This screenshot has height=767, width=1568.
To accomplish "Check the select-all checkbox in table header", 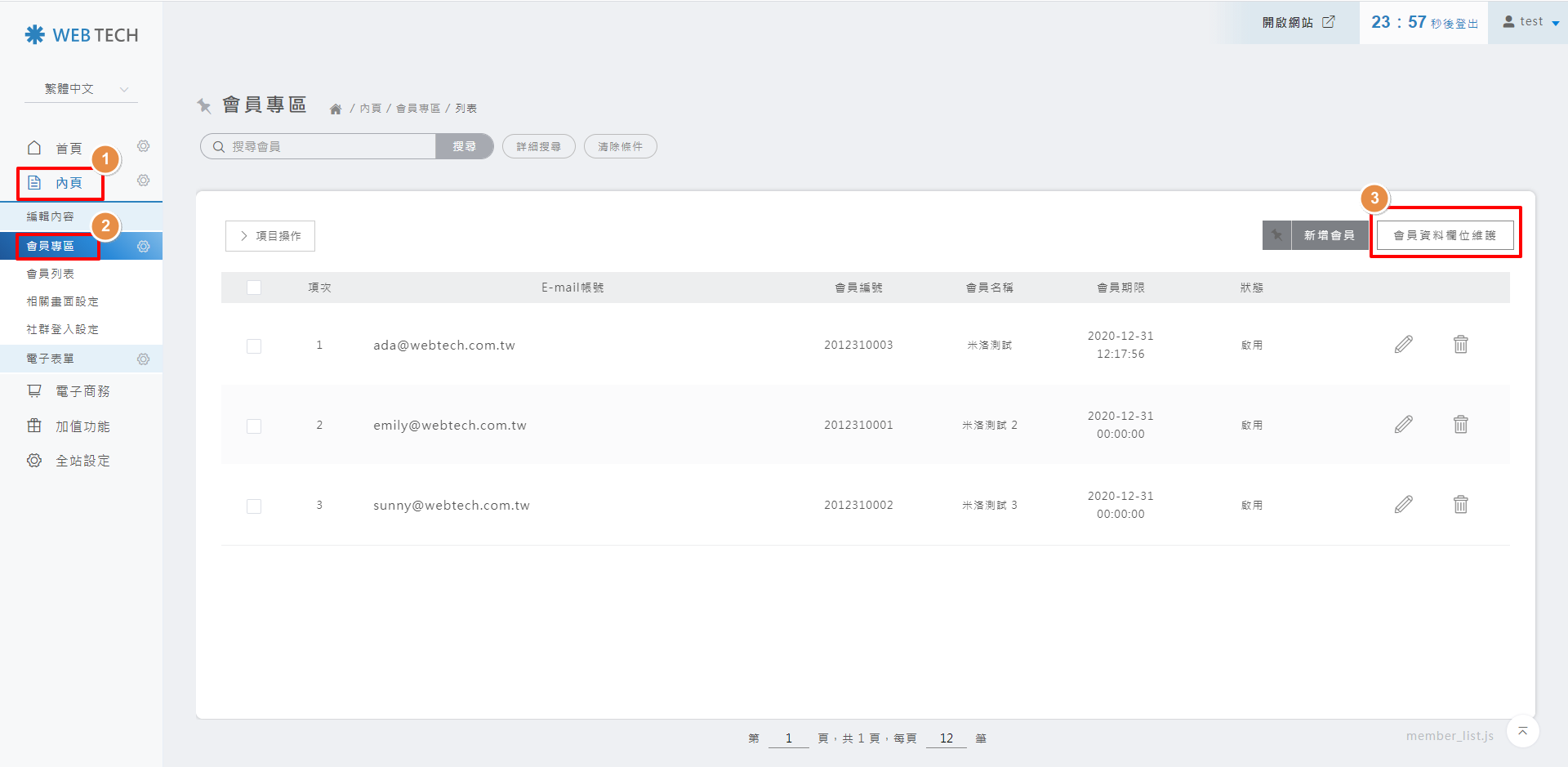I will (x=254, y=288).
